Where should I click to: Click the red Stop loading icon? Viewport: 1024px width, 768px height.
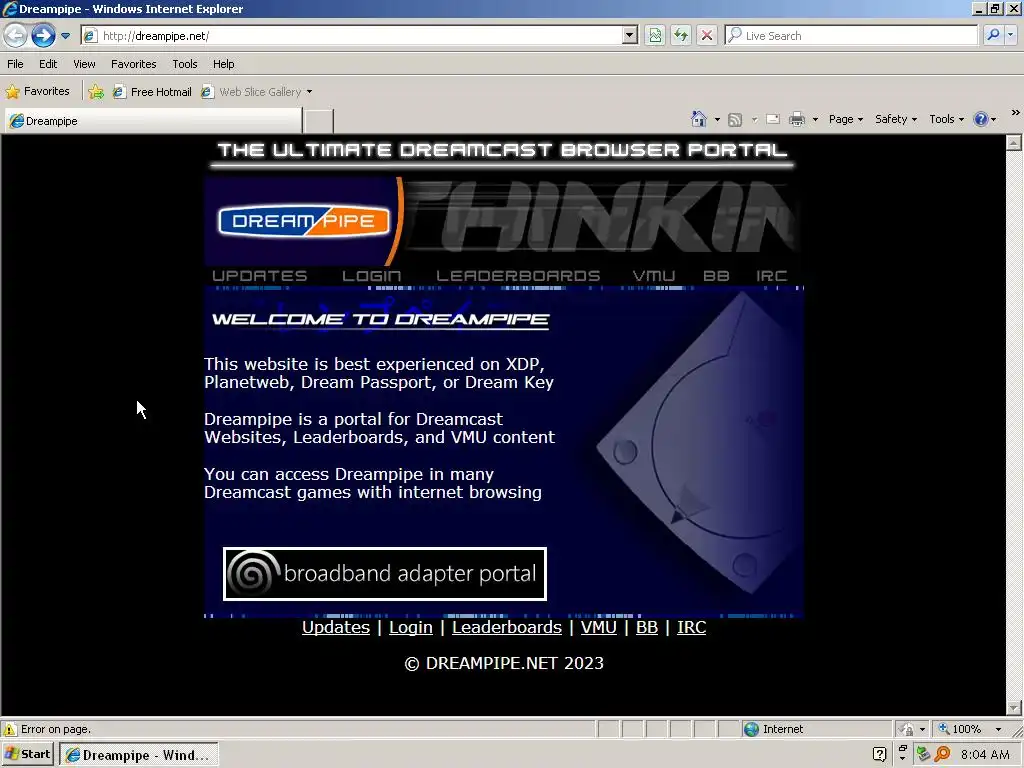pos(707,36)
